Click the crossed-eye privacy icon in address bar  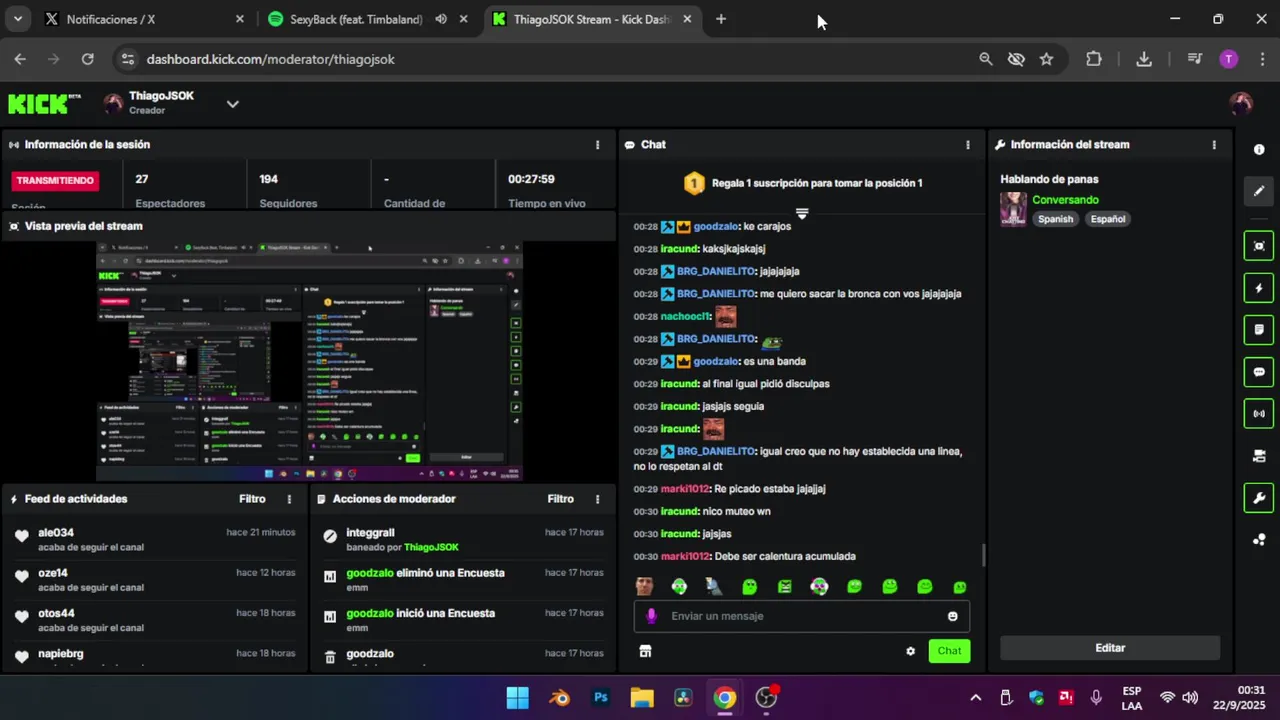1016,59
